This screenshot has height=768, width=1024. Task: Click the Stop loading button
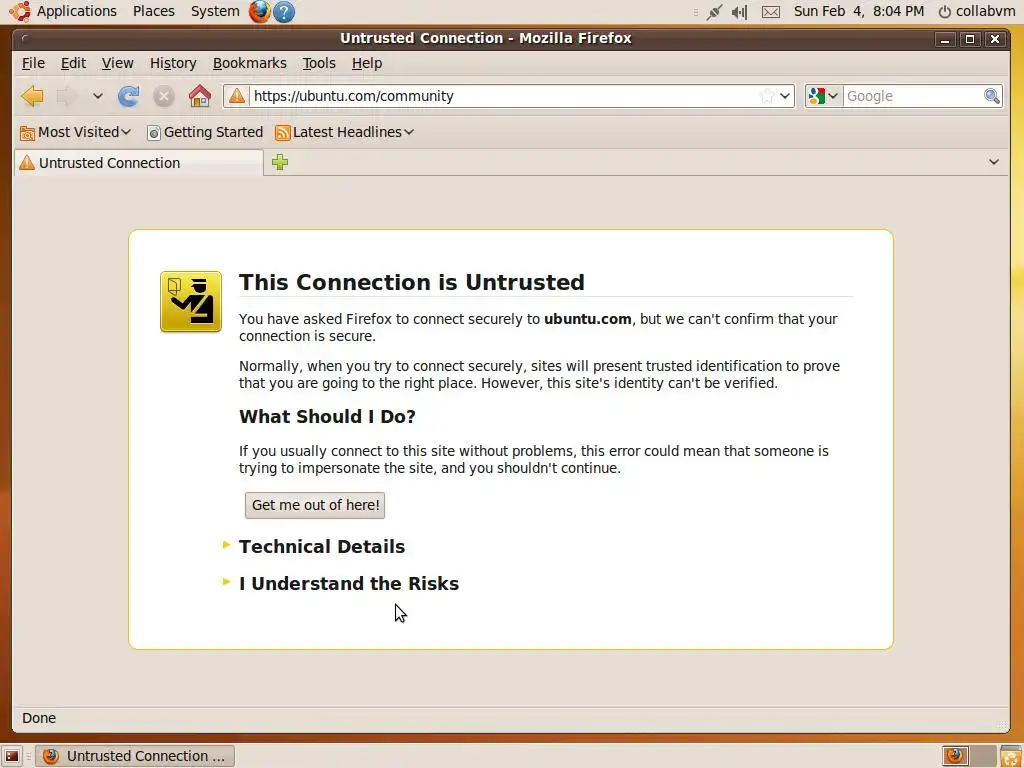(x=164, y=97)
